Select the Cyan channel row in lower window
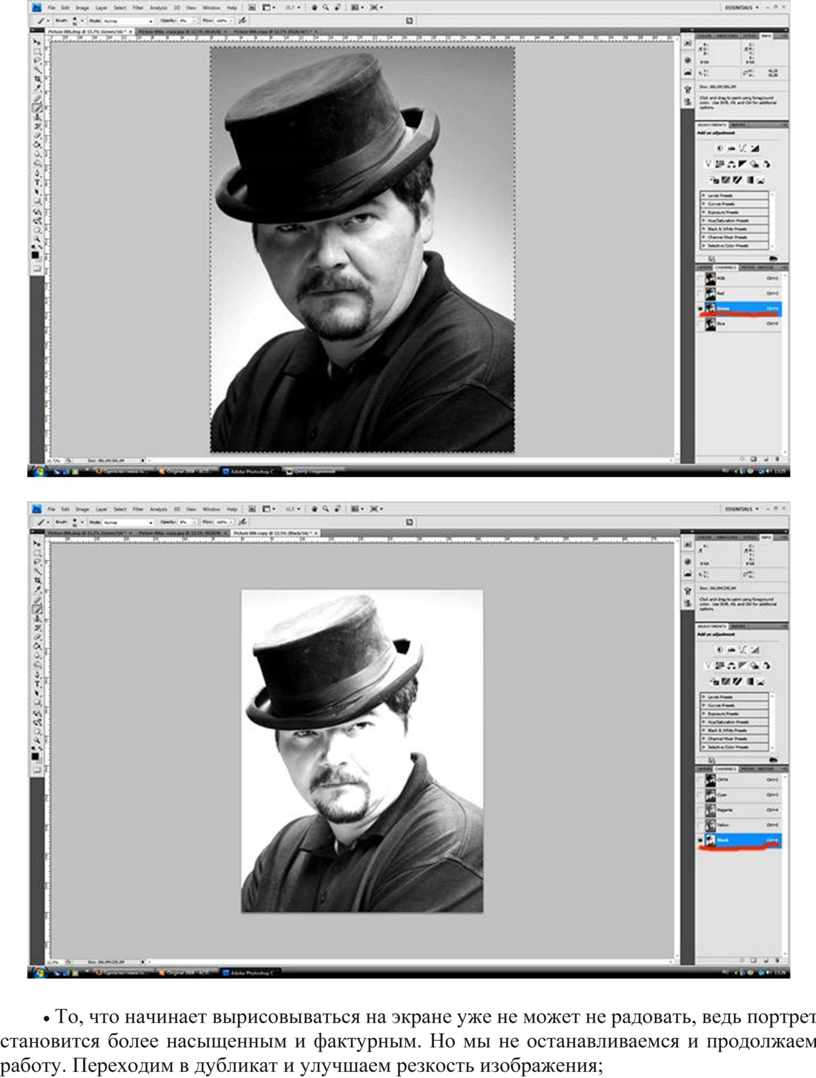816x1078 pixels. [739, 795]
